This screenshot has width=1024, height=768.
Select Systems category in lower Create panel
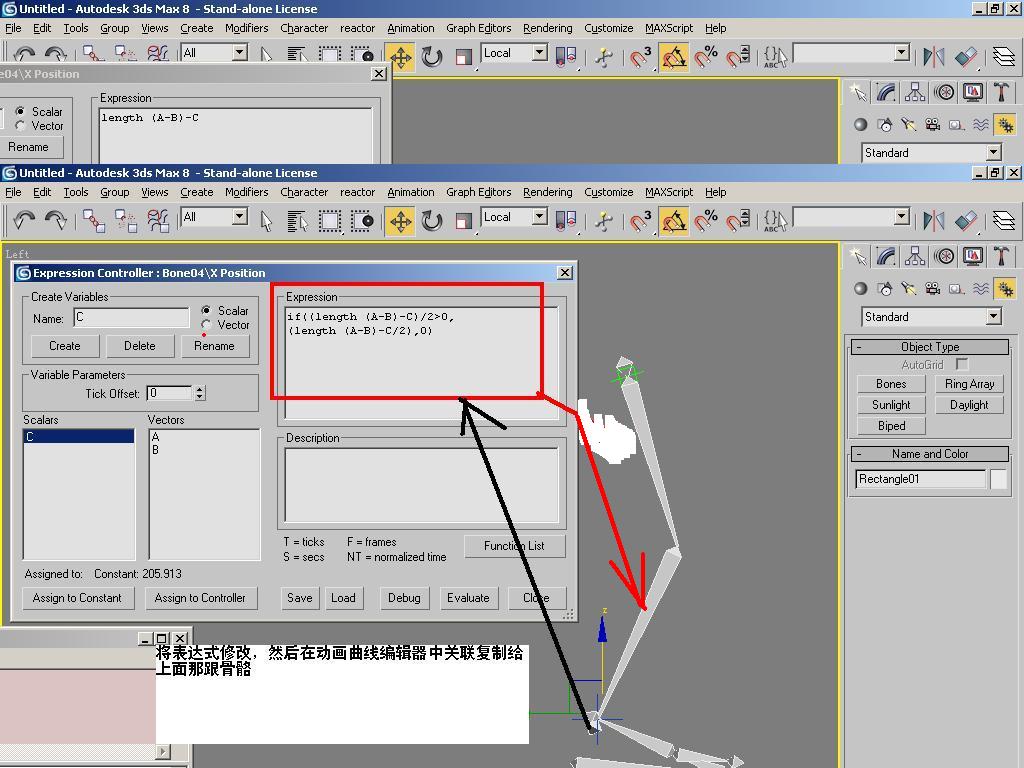pyautogui.click(x=1005, y=288)
